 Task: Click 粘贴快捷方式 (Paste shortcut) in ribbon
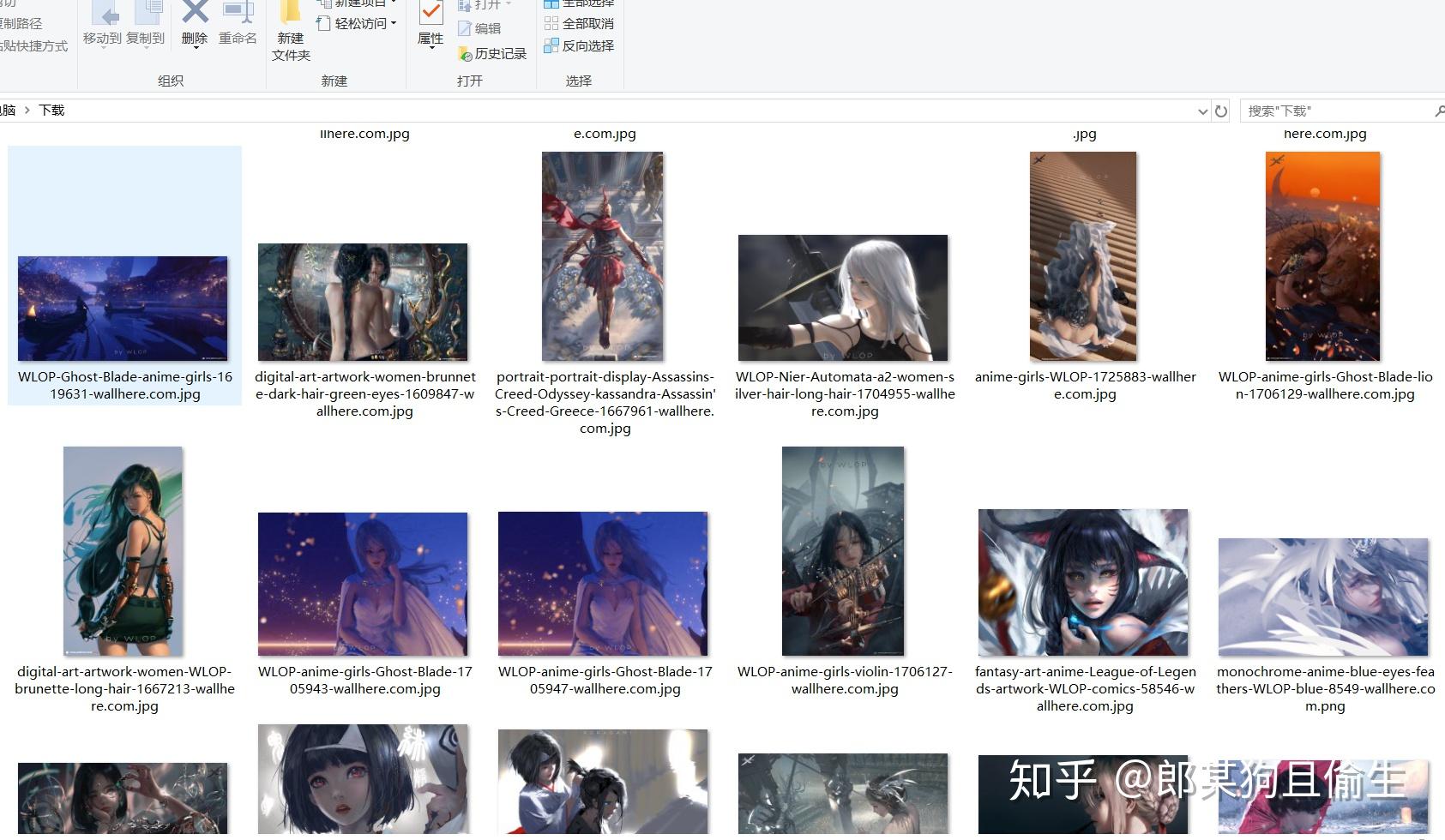coord(33,45)
